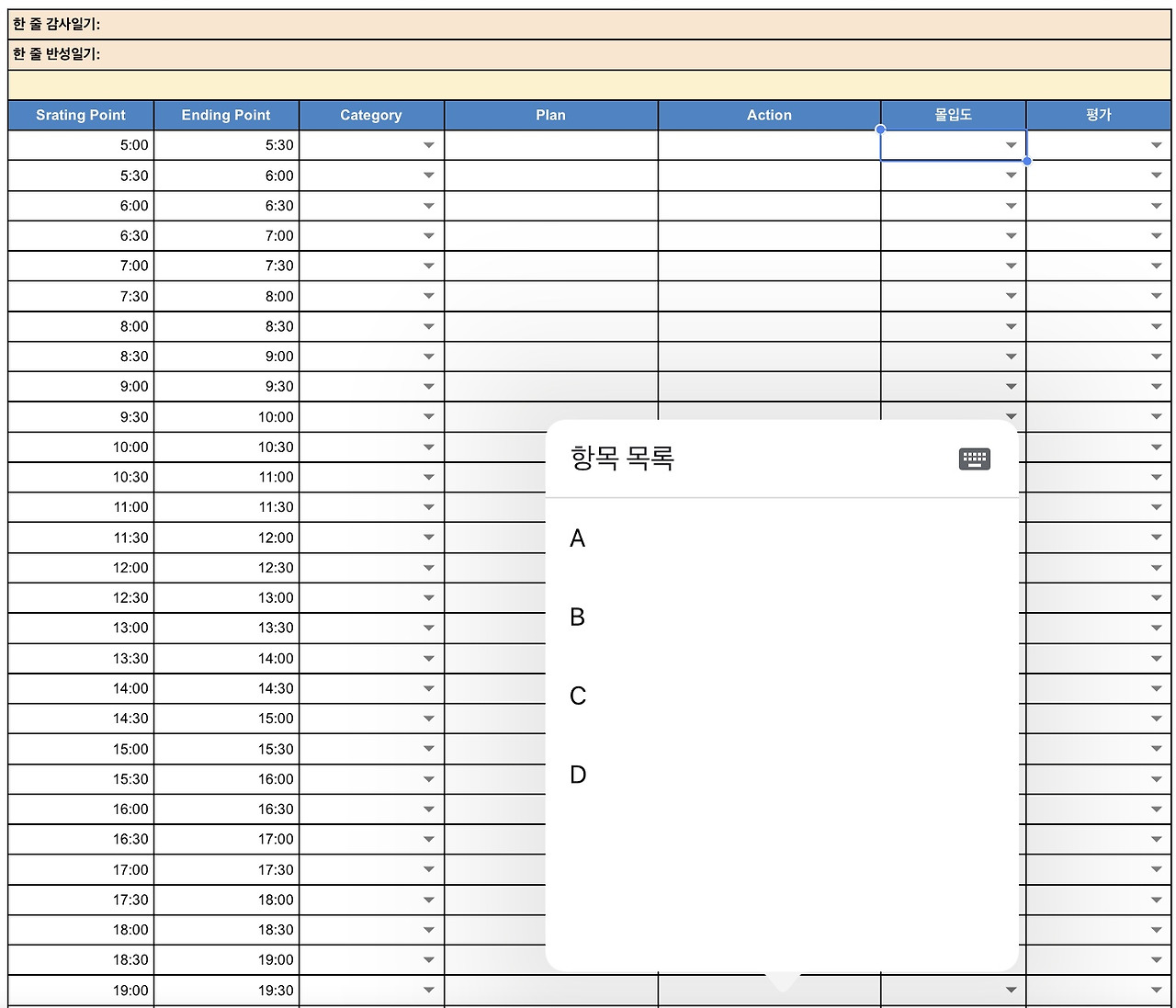Click the Category column header

(x=371, y=115)
